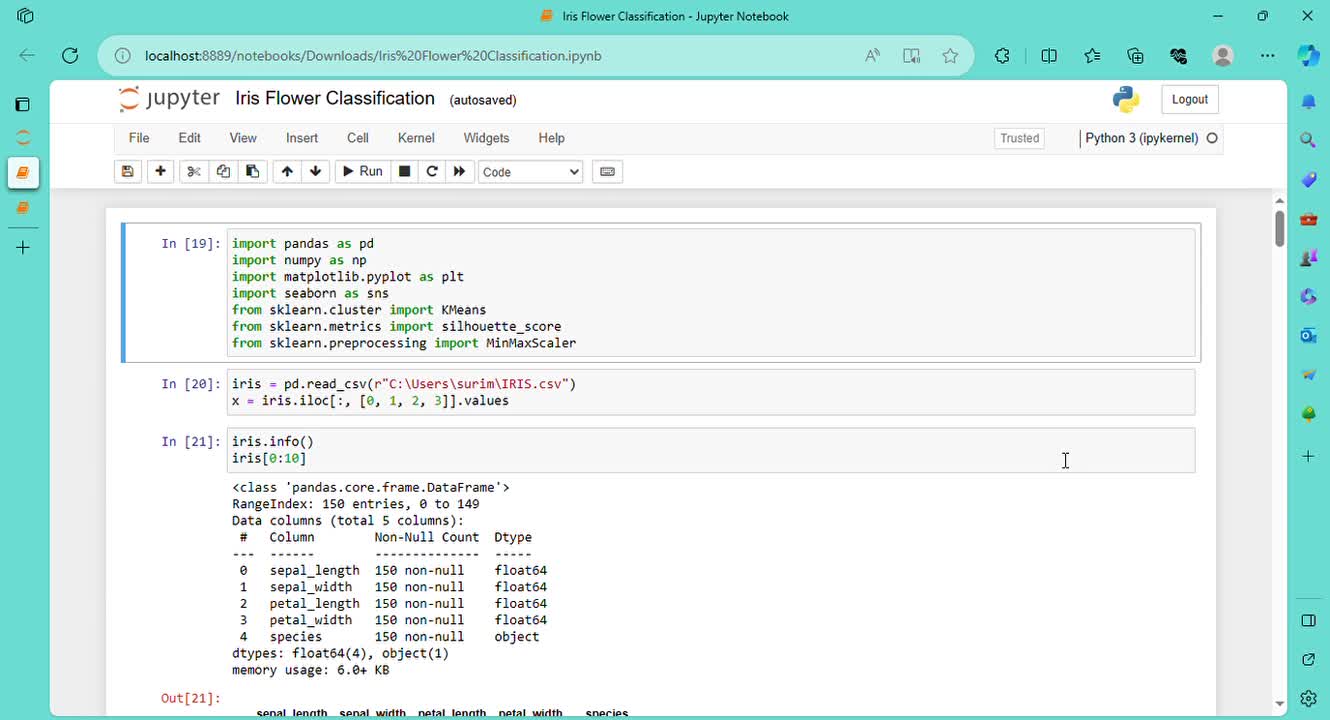Open the cell type Code dropdown
The image size is (1330, 720).
click(x=530, y=172)
